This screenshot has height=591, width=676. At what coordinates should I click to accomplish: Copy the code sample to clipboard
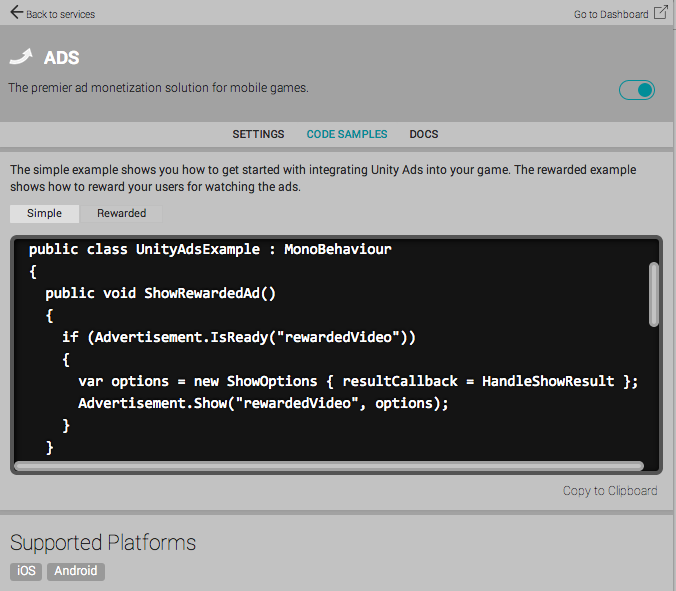click(x=610, y=491)
